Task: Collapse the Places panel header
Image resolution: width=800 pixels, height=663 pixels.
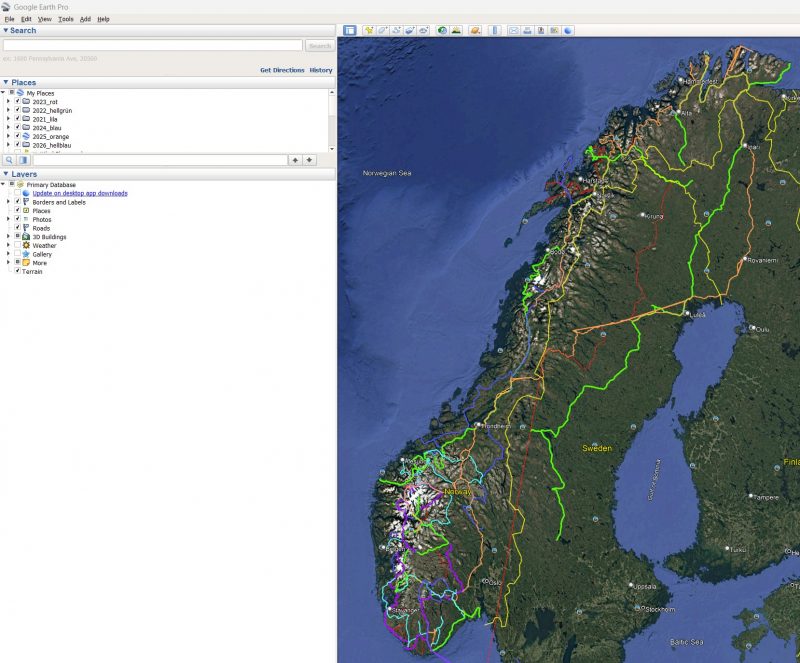Action: click(x=6, y=82)
